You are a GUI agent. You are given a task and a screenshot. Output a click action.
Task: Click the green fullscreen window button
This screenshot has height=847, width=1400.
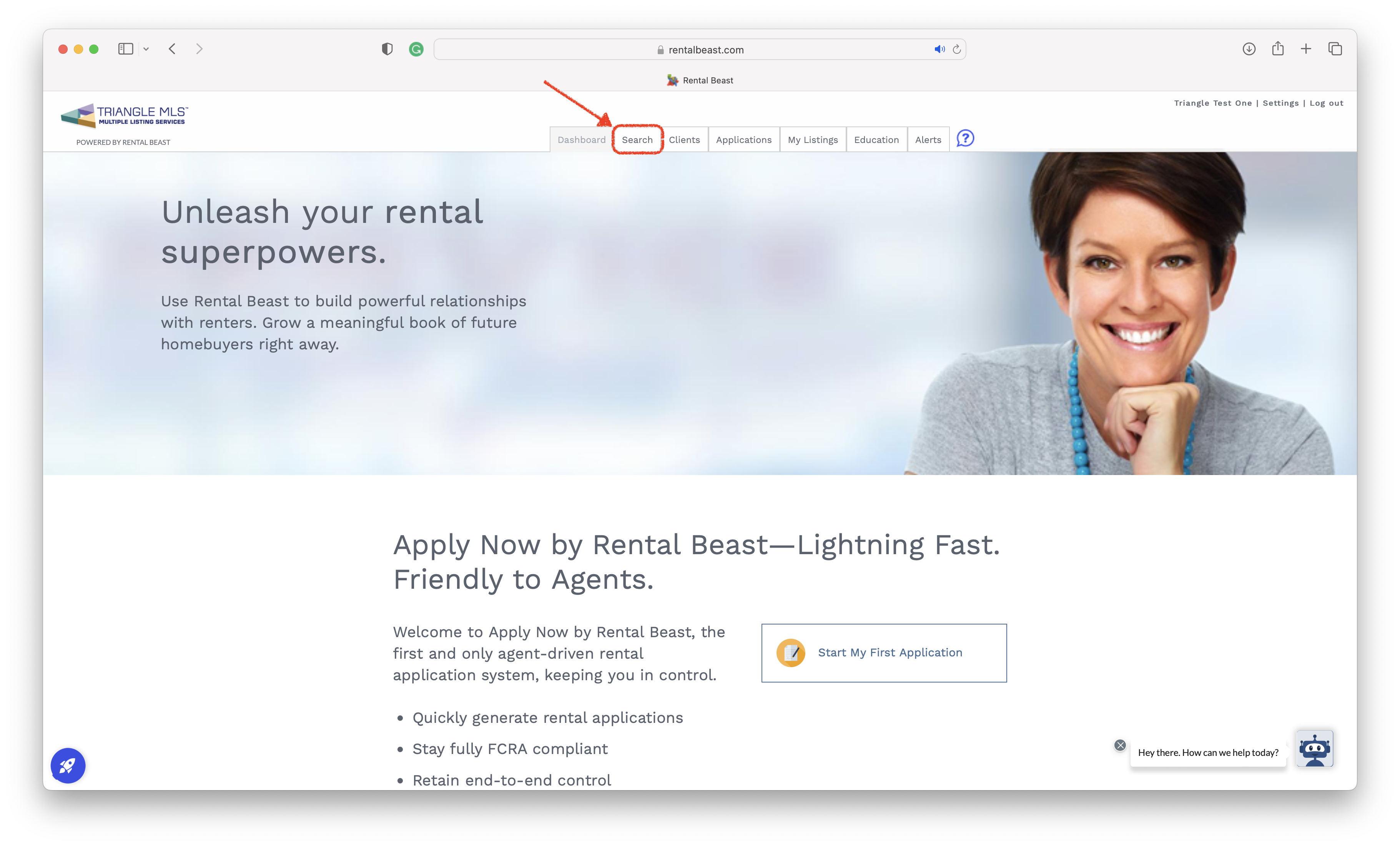[94, 50]
